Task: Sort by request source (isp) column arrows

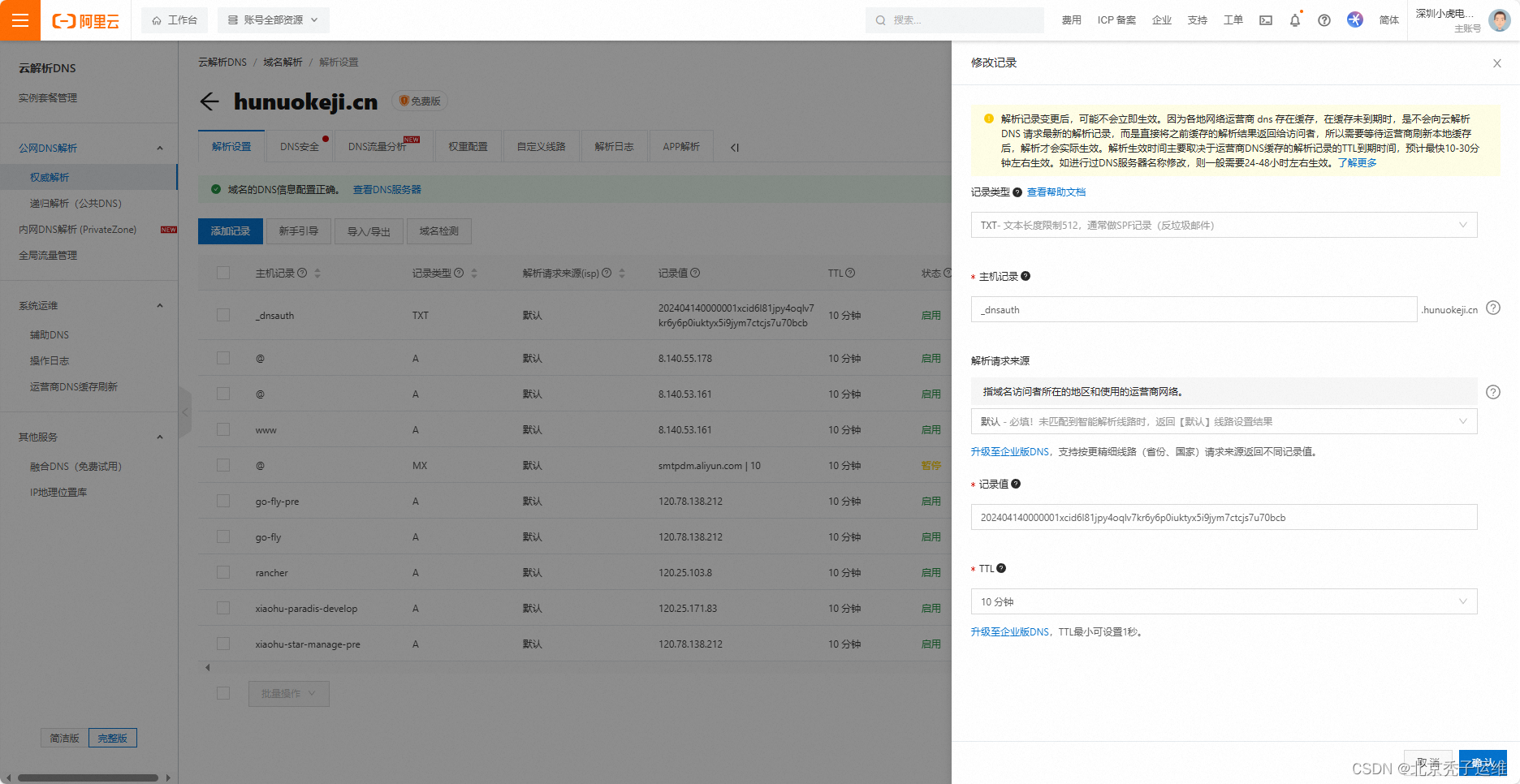Action: pos(622,274)
